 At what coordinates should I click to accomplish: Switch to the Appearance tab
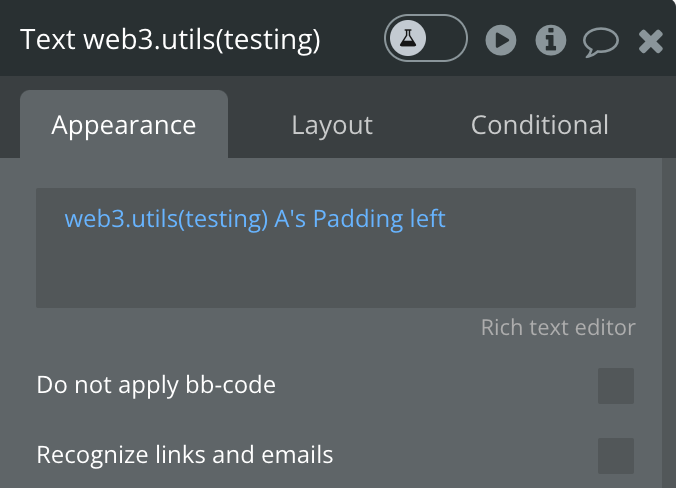(124, 125)
